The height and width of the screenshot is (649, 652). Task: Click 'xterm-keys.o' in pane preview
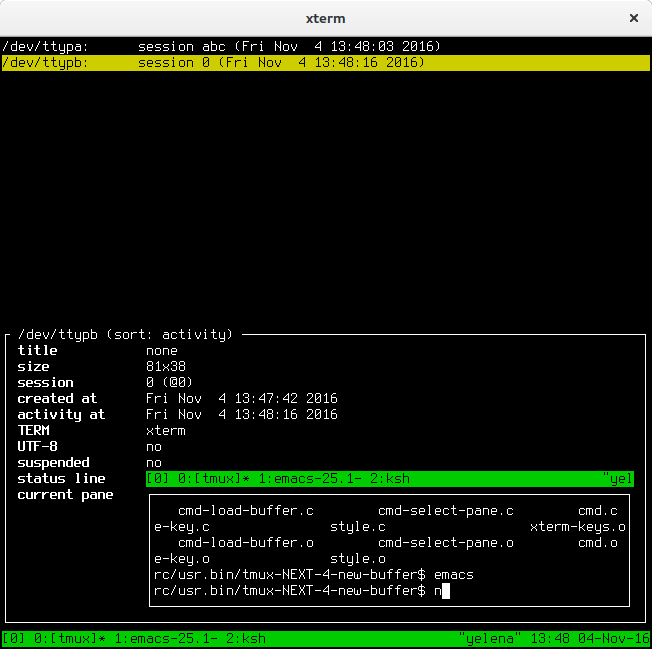[x=578, y=526]
